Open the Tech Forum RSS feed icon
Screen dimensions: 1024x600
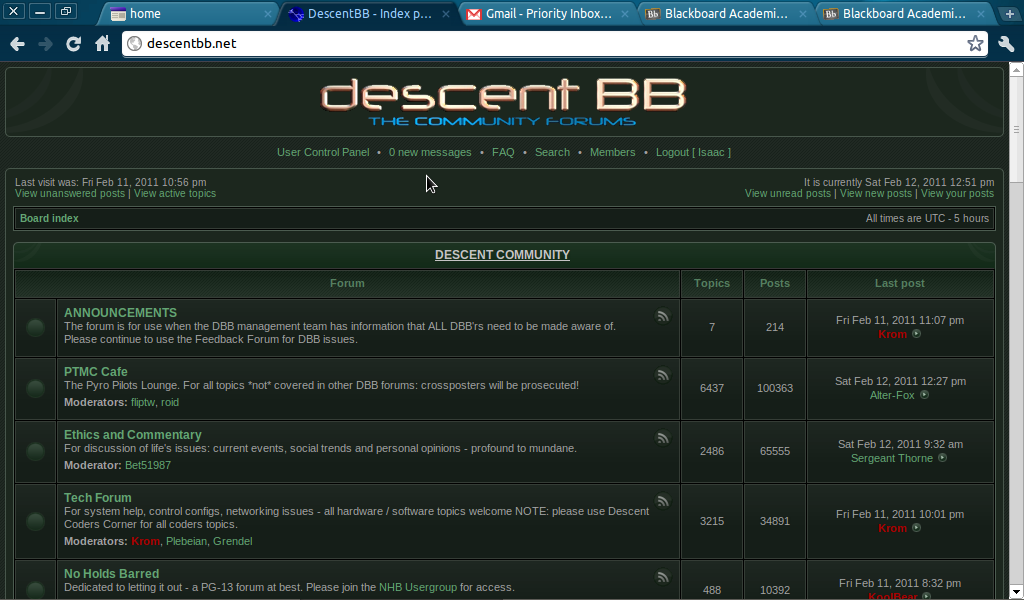(x=663, y=501)
